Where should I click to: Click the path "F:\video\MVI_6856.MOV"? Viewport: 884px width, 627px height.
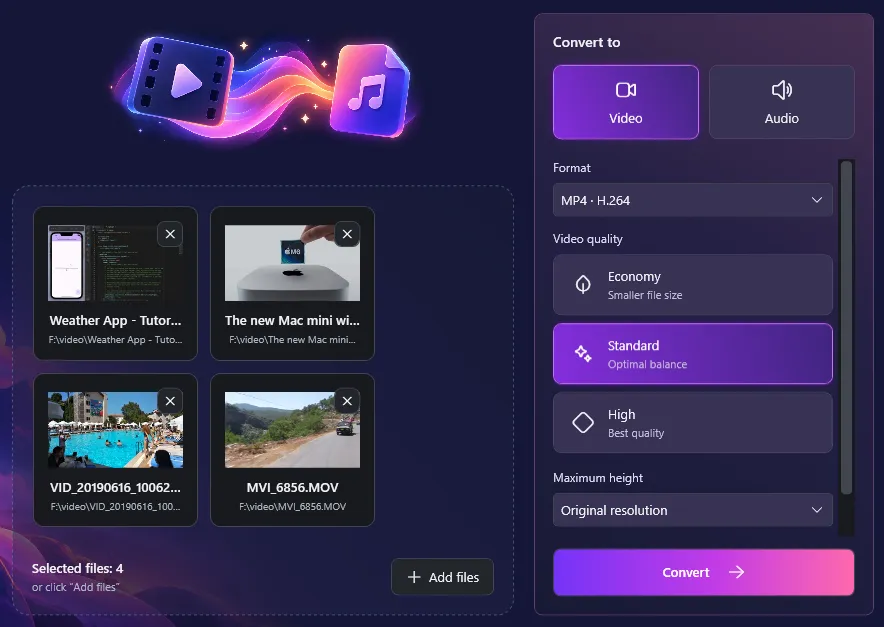coord(293,506)
